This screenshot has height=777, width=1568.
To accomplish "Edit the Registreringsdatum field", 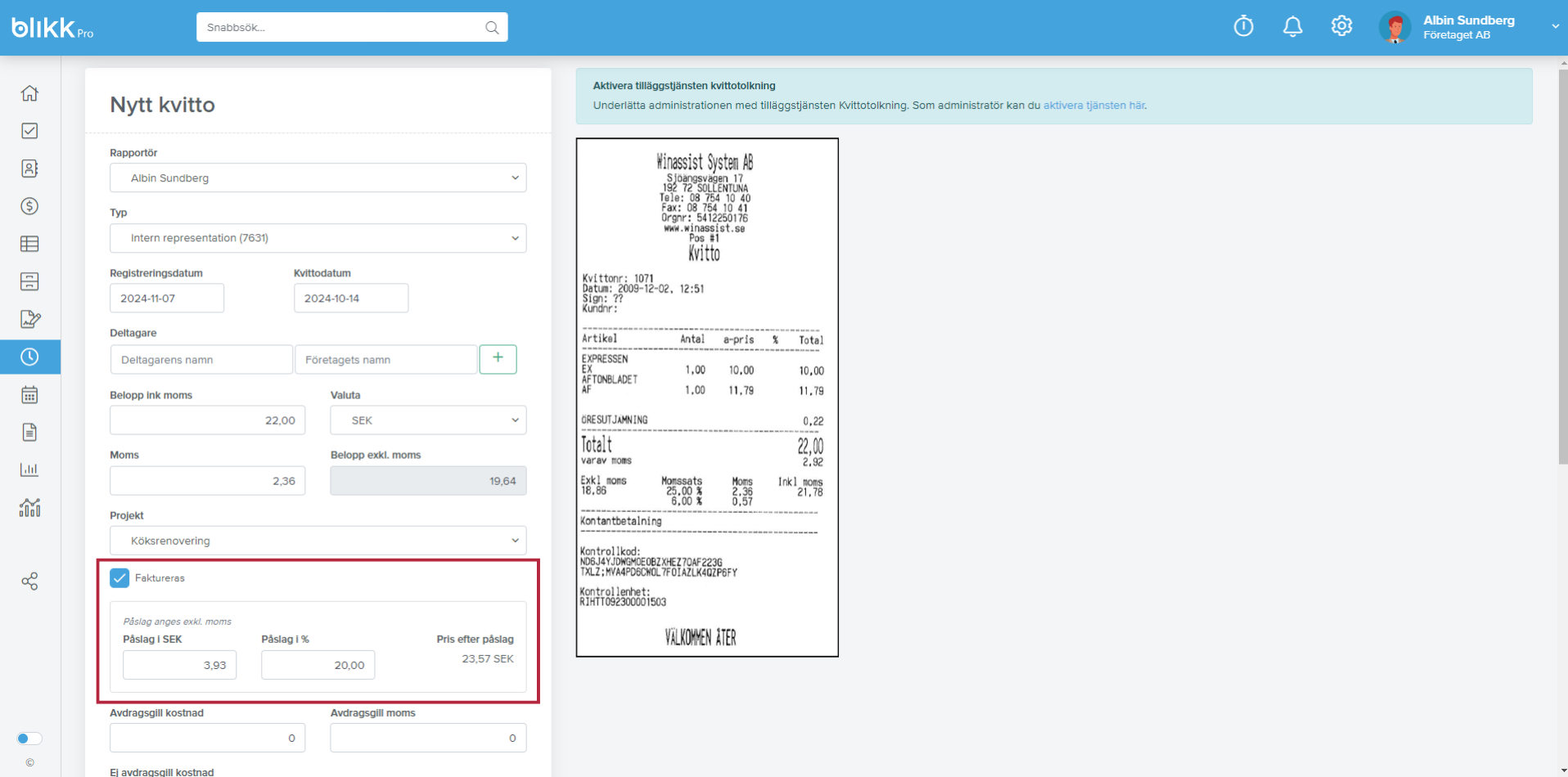I will 167,299.
